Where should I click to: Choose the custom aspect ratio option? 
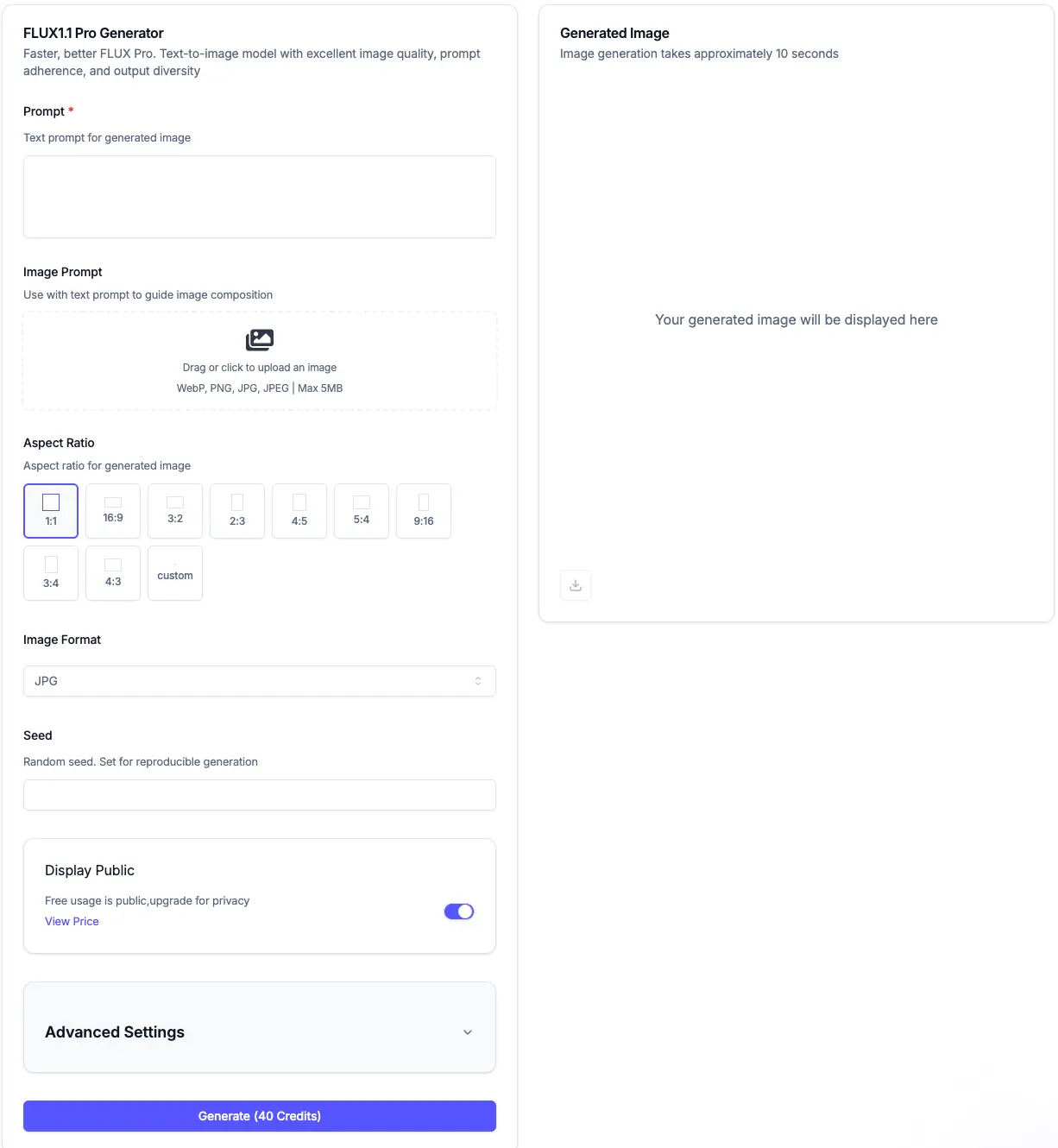pyautogui.click(x=175, y=573)
